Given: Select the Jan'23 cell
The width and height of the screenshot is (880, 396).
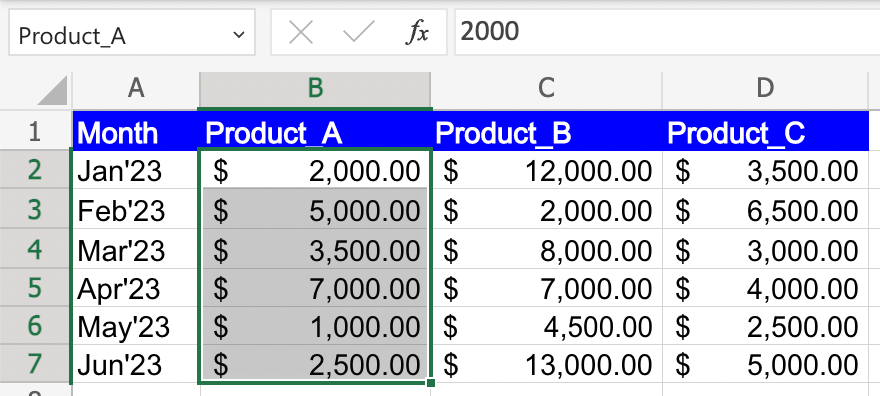Looking at the screenshot, I should (136, 169).
